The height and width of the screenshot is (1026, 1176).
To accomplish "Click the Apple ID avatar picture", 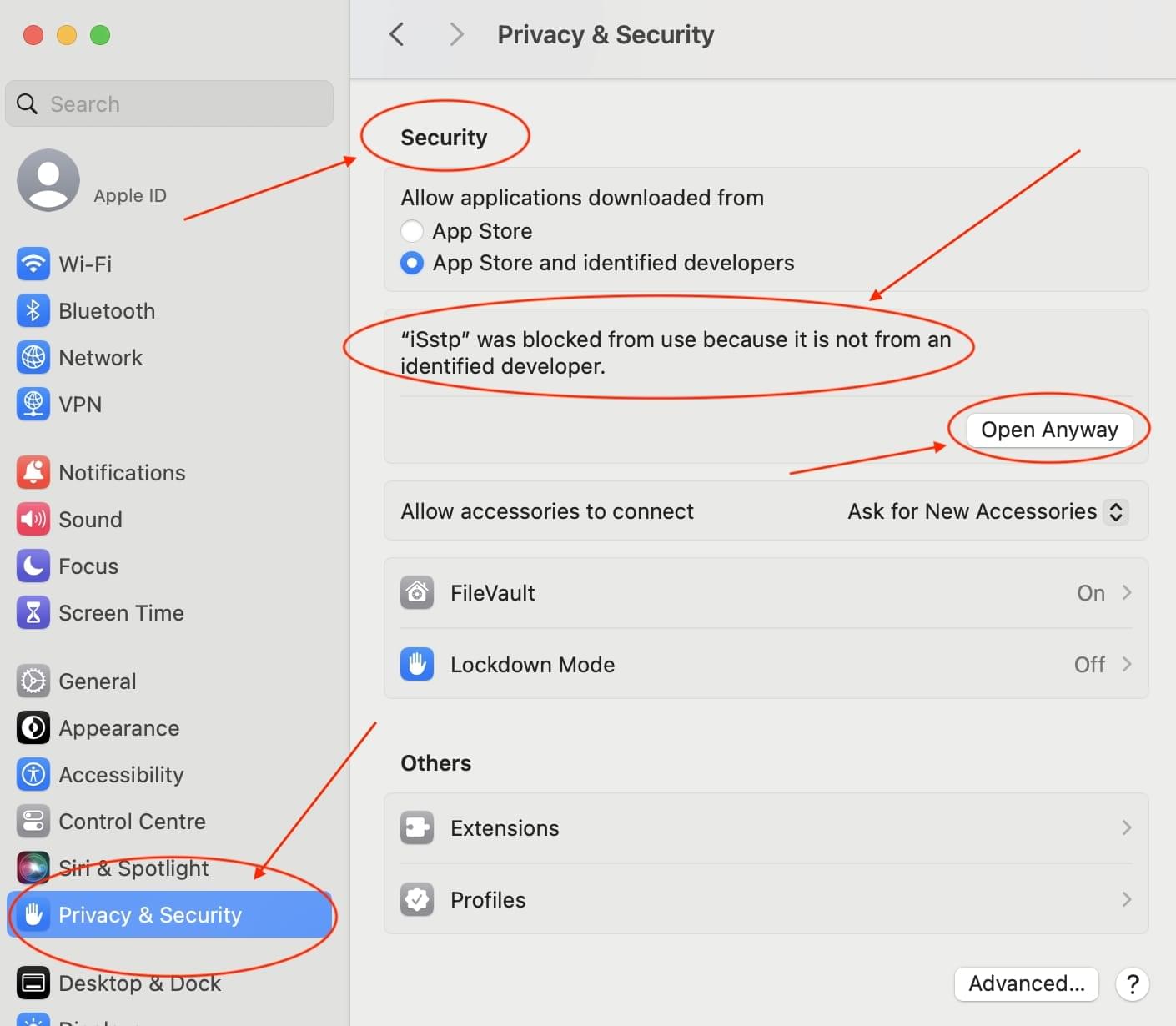I will point(48,180).
